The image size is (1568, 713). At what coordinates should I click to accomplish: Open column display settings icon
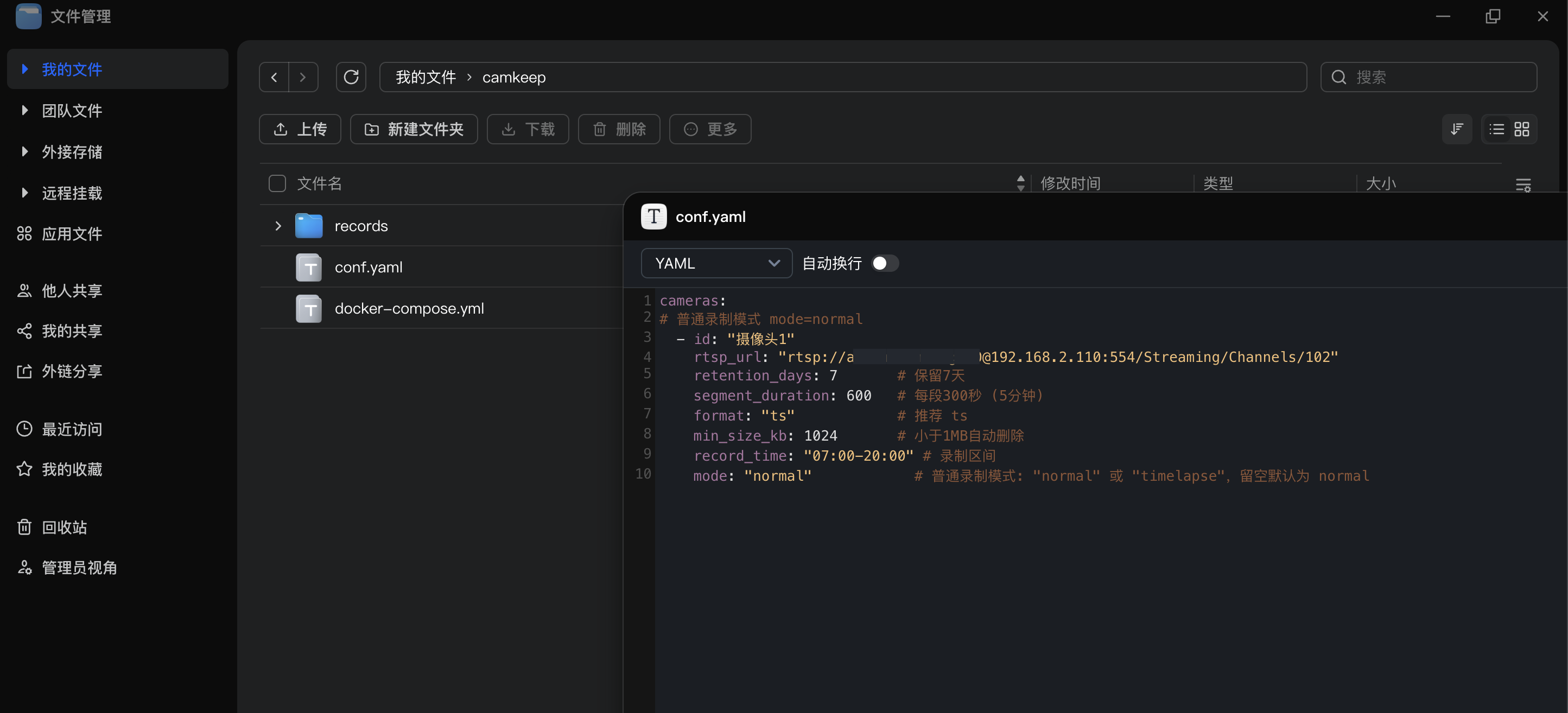point(1523,184)
